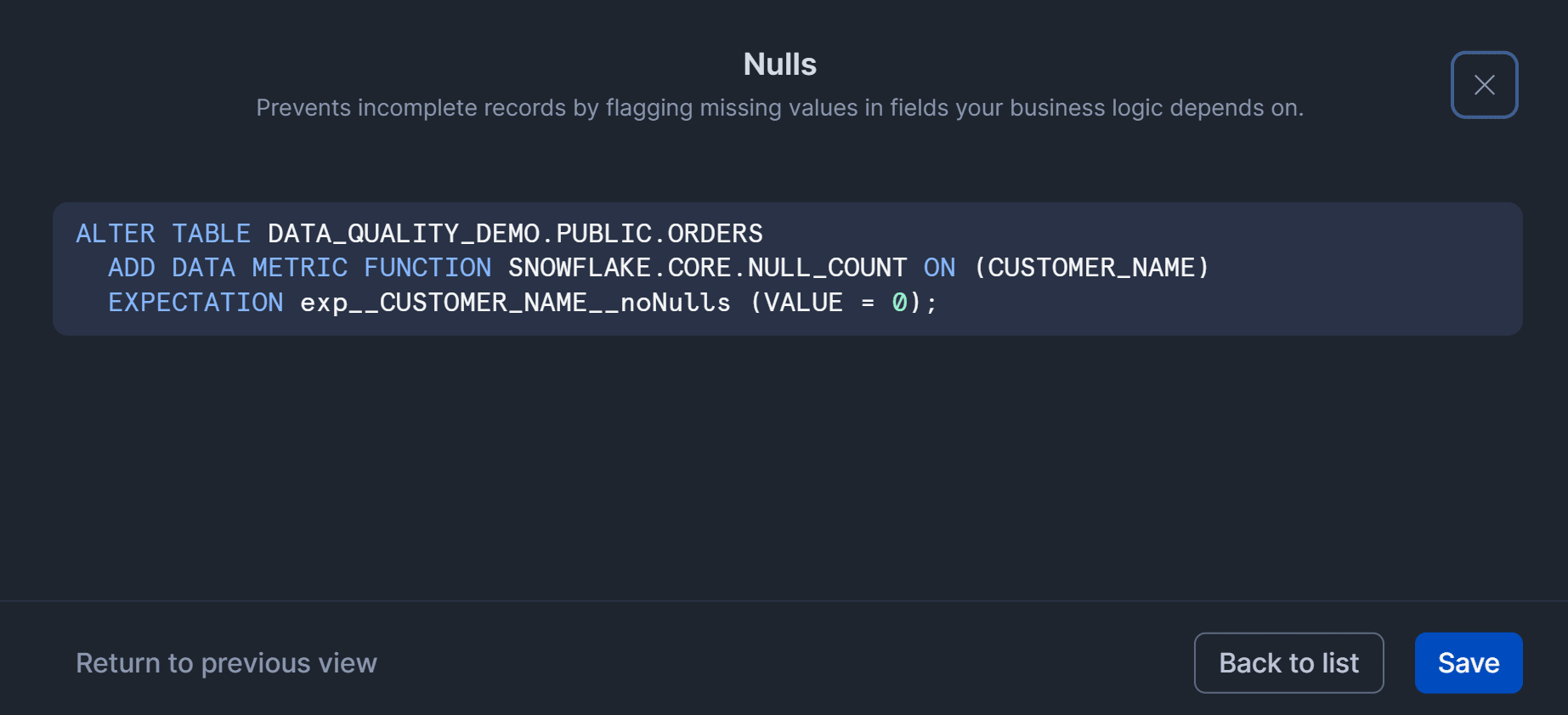Click the SNOWFLAKE.CORE.NULL_COUNT function name

(707, 268)
